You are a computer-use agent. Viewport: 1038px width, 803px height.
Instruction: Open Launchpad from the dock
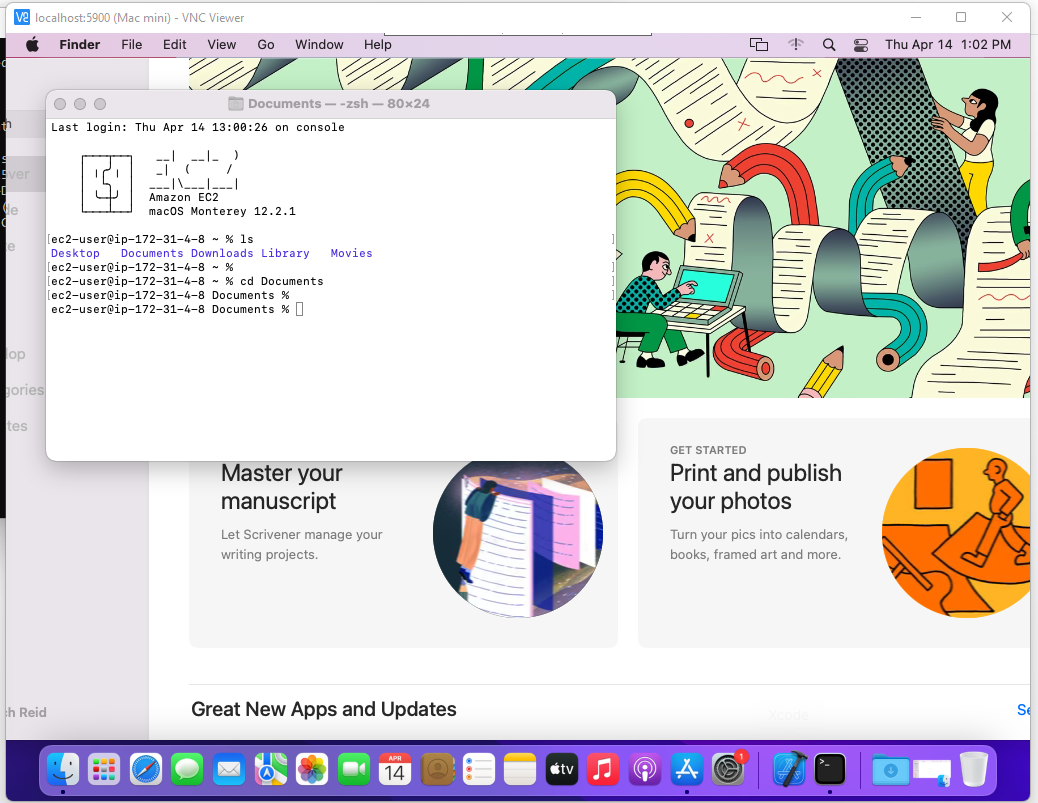tap(104, 769)
